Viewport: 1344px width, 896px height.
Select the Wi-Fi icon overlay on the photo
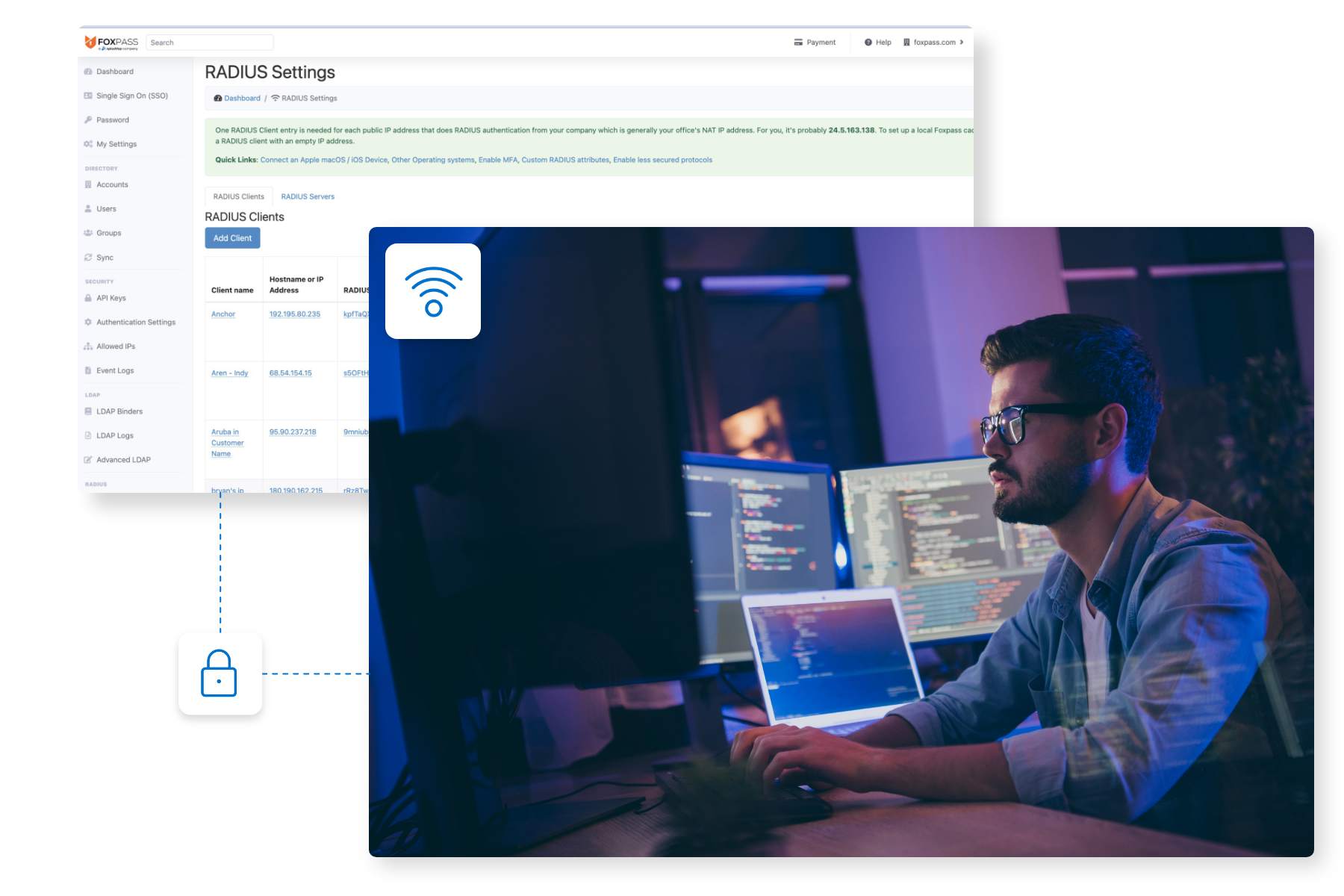(433, 291)
